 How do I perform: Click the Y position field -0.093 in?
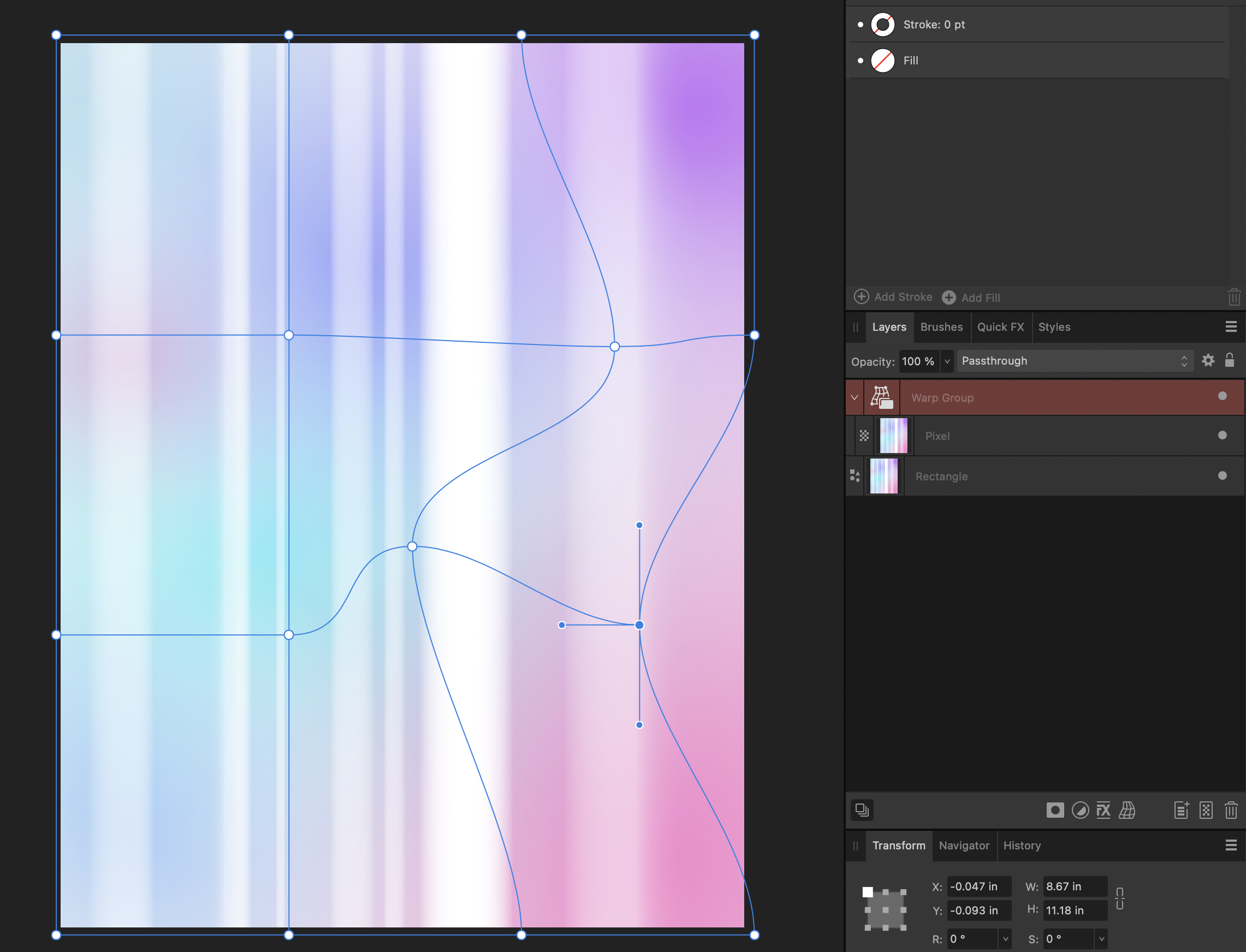pyautogui.click(x=978, y=911)
